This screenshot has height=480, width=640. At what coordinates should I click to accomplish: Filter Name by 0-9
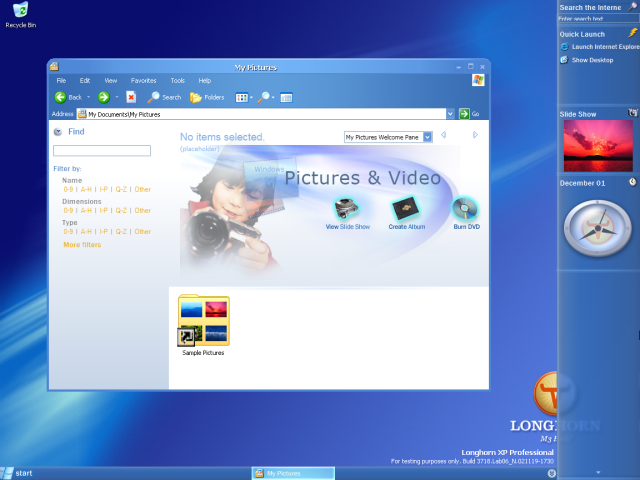[x=68, y=189]
